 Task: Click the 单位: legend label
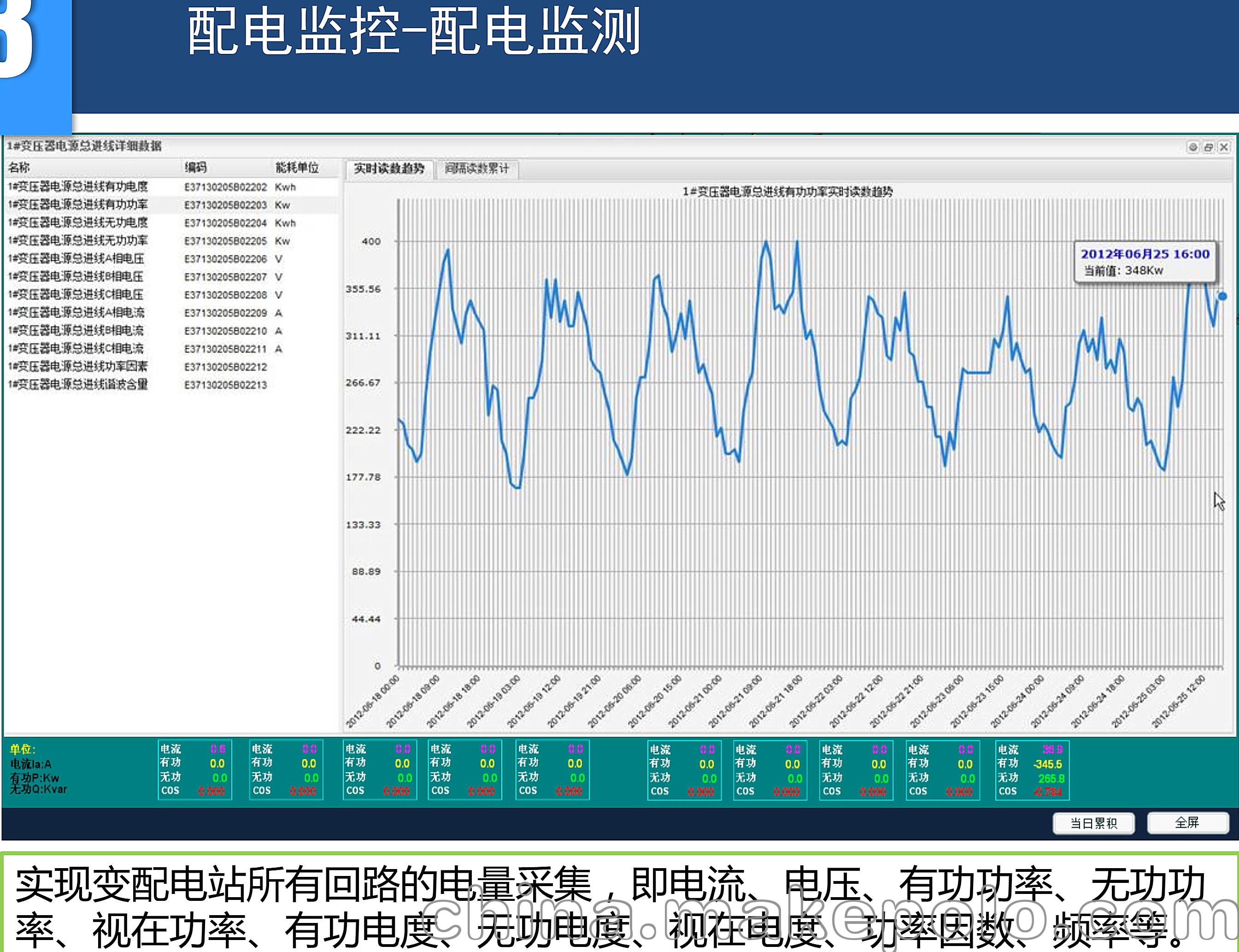click(x=22, y=749)
